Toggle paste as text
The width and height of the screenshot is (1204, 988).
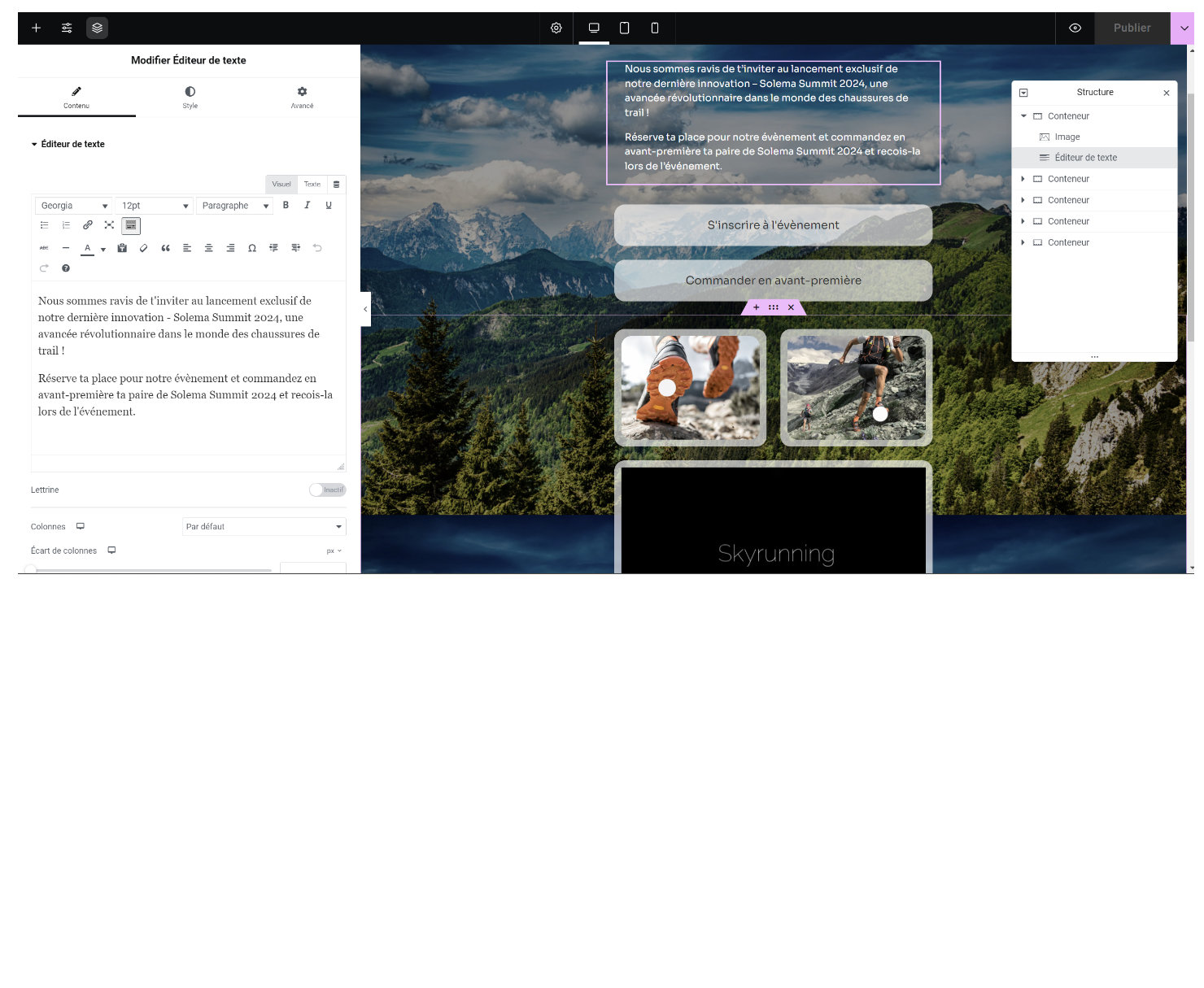point(122,248)
